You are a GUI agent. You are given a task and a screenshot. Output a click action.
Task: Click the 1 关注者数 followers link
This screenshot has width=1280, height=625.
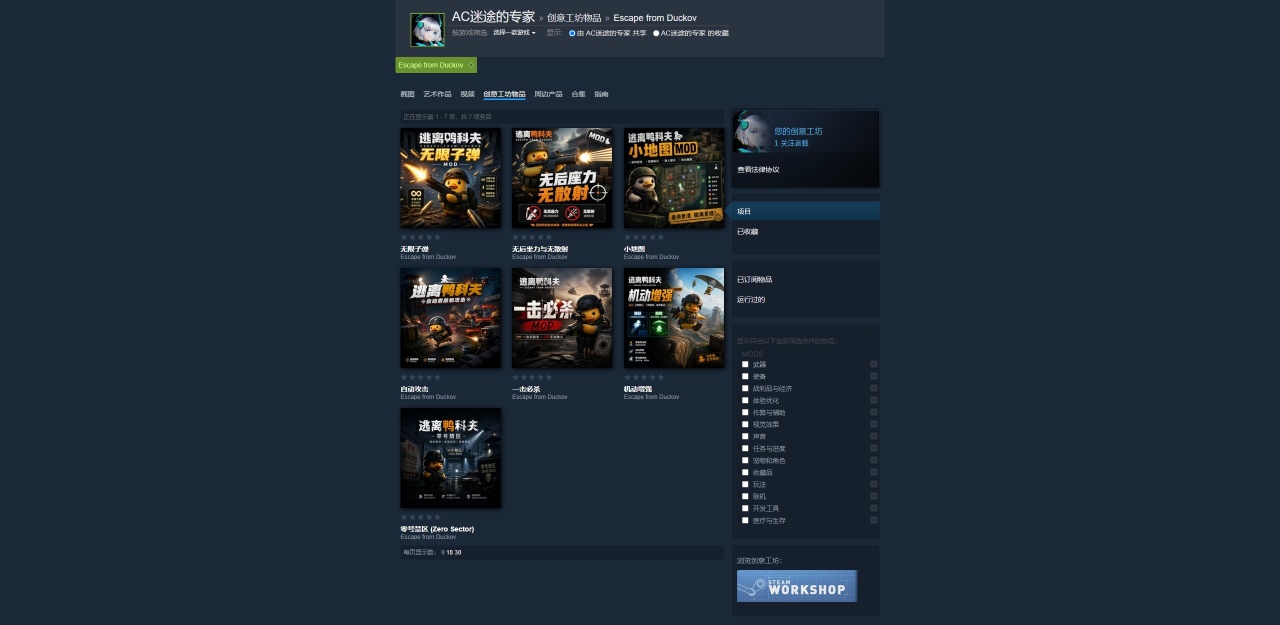(791, 143)
